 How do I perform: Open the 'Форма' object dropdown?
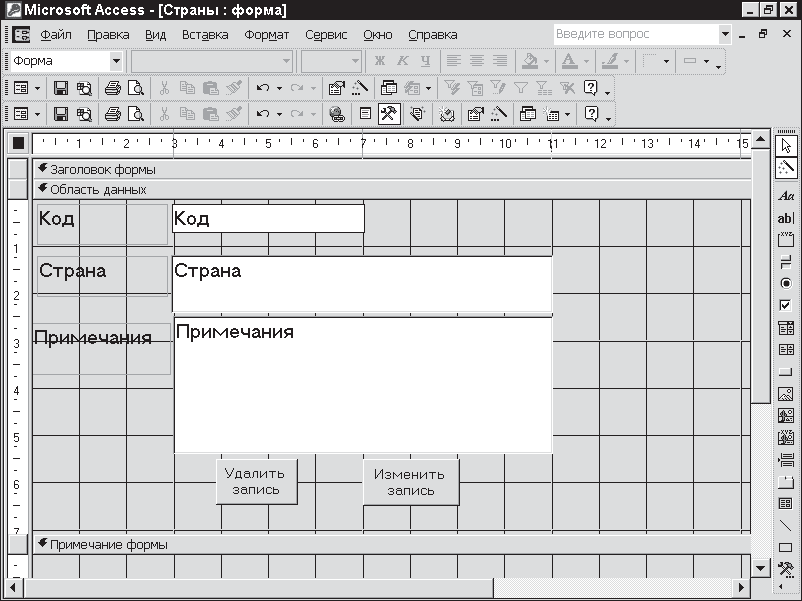[x=116, y=62]
